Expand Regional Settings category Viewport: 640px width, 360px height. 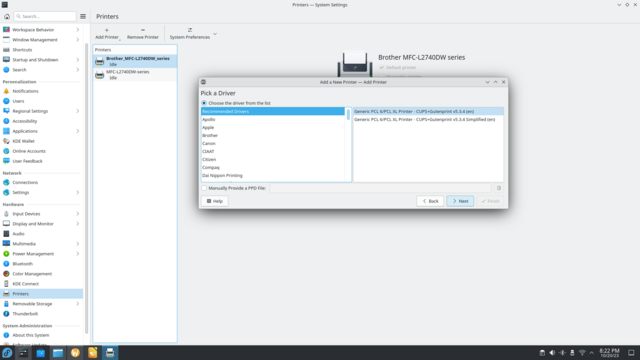coord(78,111)
